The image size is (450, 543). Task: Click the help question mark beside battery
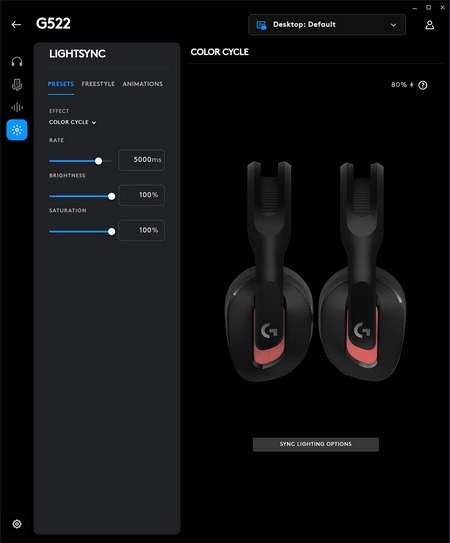click(423, 85)
